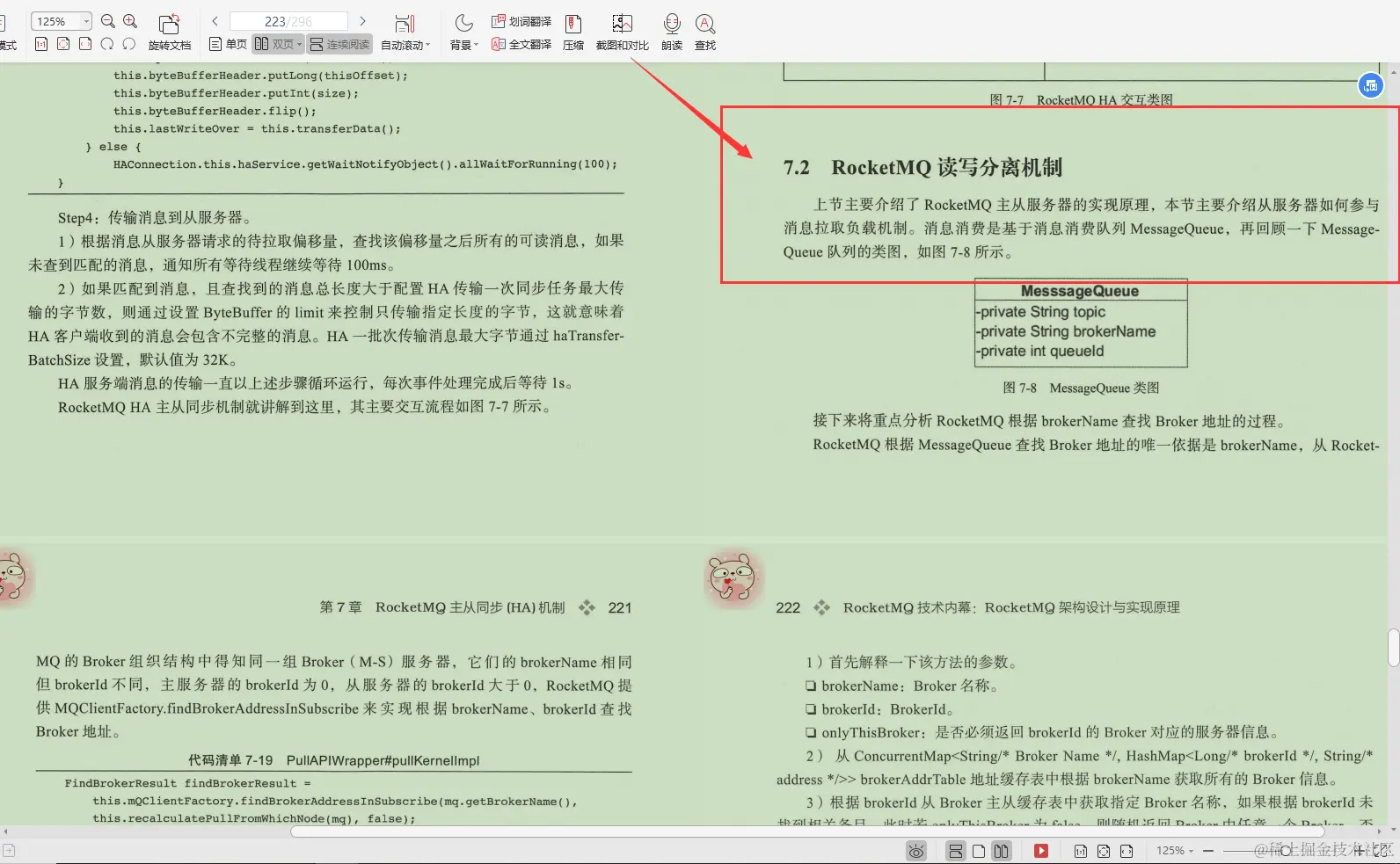The image size is (1400, 864).
Task: Open 截图和对比 screenshot and compare
Action: [x=622, y=33]
